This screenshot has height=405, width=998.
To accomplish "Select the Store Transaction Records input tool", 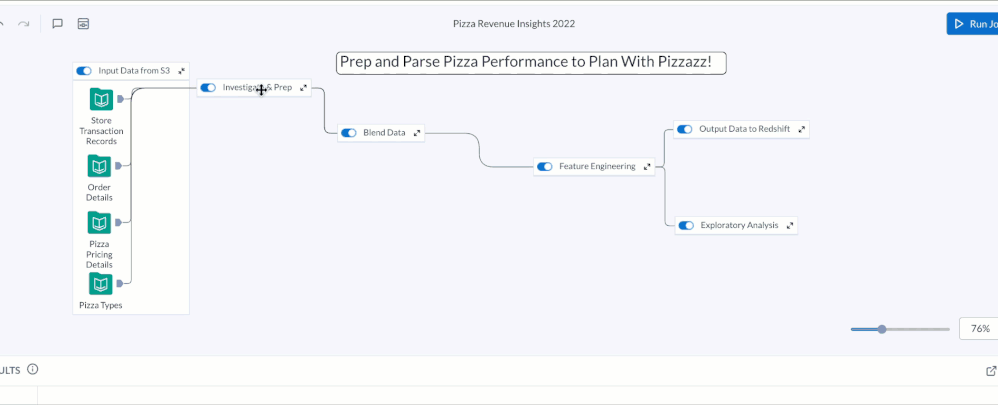I will pyautogui.click(x=100, y=99).
